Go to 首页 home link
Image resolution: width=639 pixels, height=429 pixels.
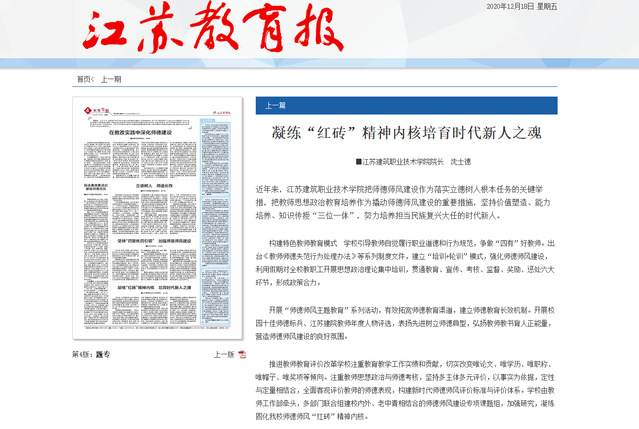click(x=84, y=78)
